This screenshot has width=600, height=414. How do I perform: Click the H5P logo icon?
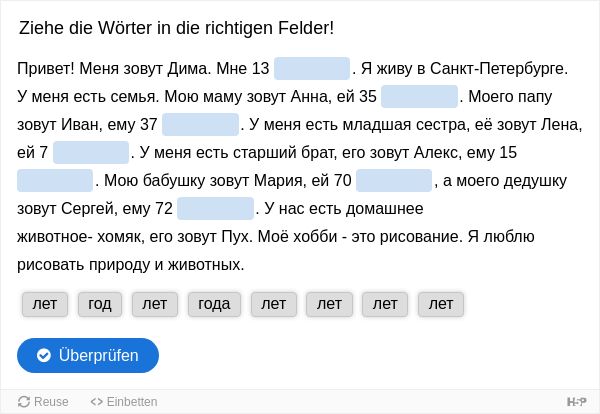point(576,402)
